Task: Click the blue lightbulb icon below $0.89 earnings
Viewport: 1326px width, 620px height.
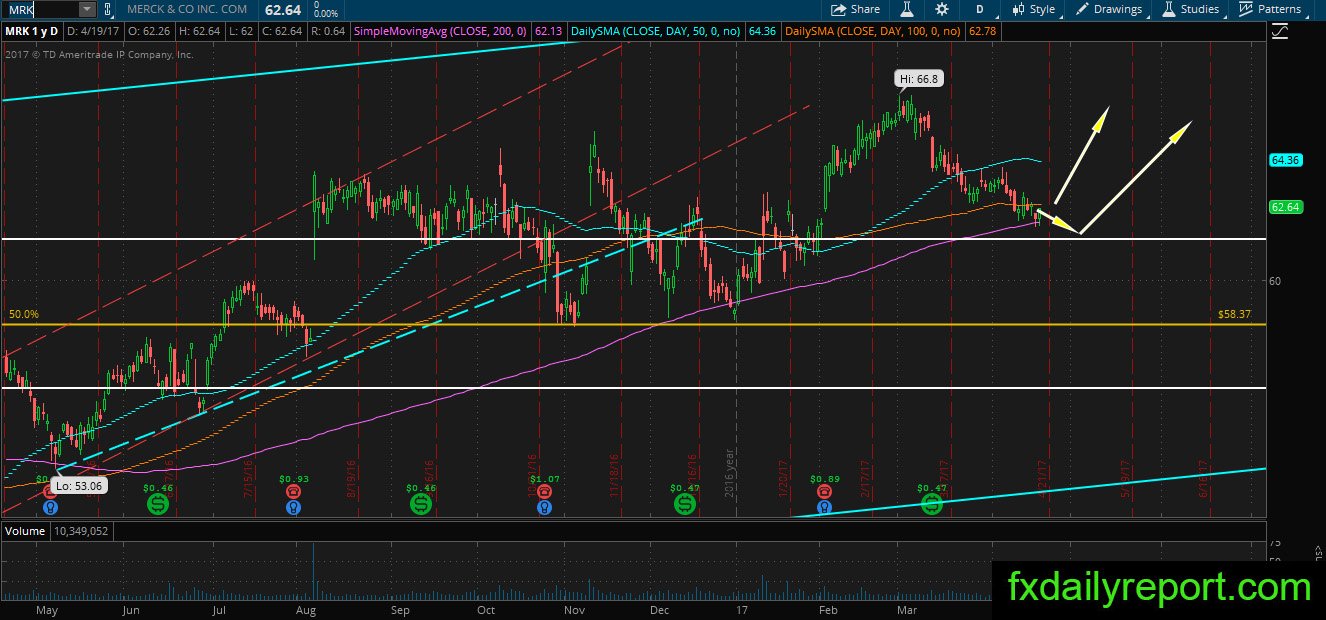Action: coord(822,507)
